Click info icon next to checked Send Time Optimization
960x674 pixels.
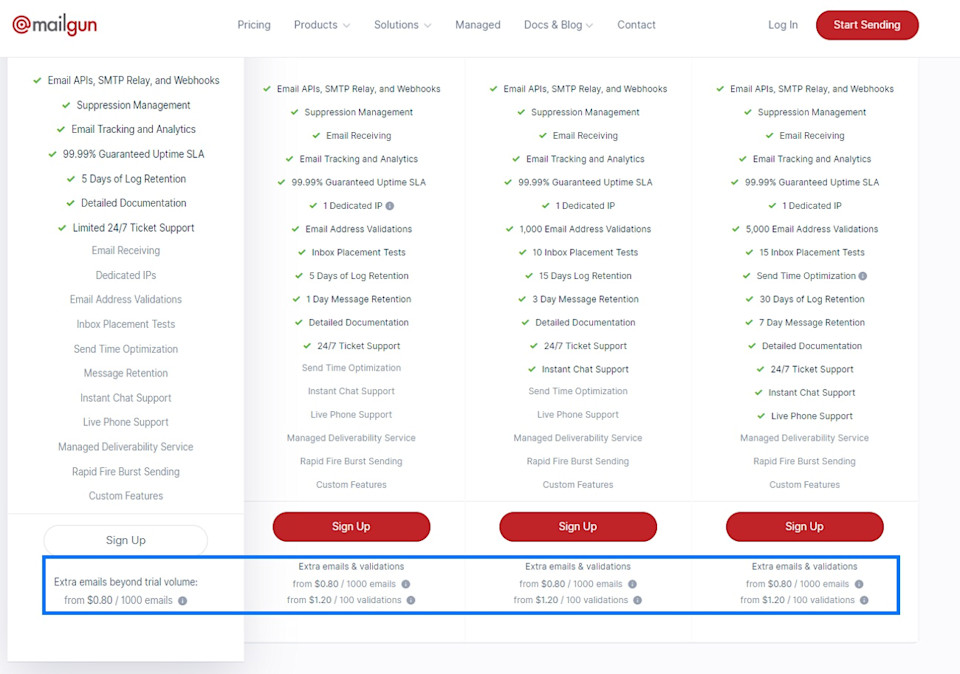(863, 276)
